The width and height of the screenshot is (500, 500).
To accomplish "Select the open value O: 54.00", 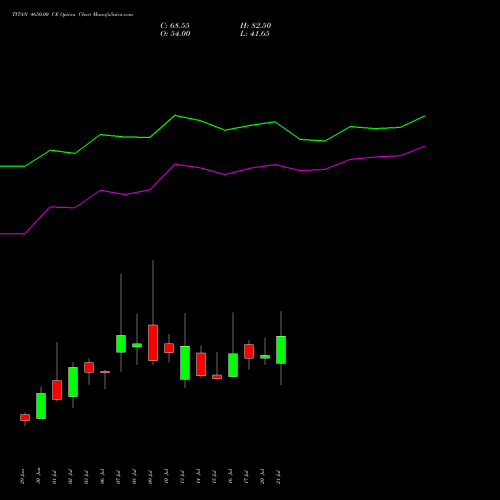I will 175,34.
